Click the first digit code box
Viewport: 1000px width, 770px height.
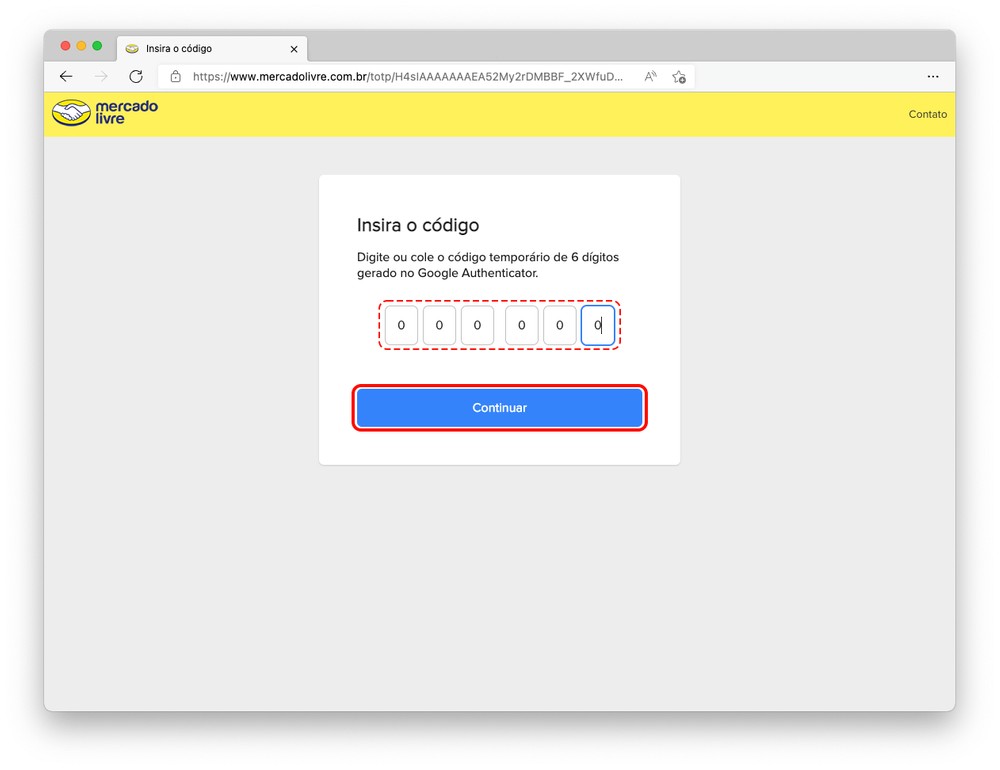tap(401, 325)
